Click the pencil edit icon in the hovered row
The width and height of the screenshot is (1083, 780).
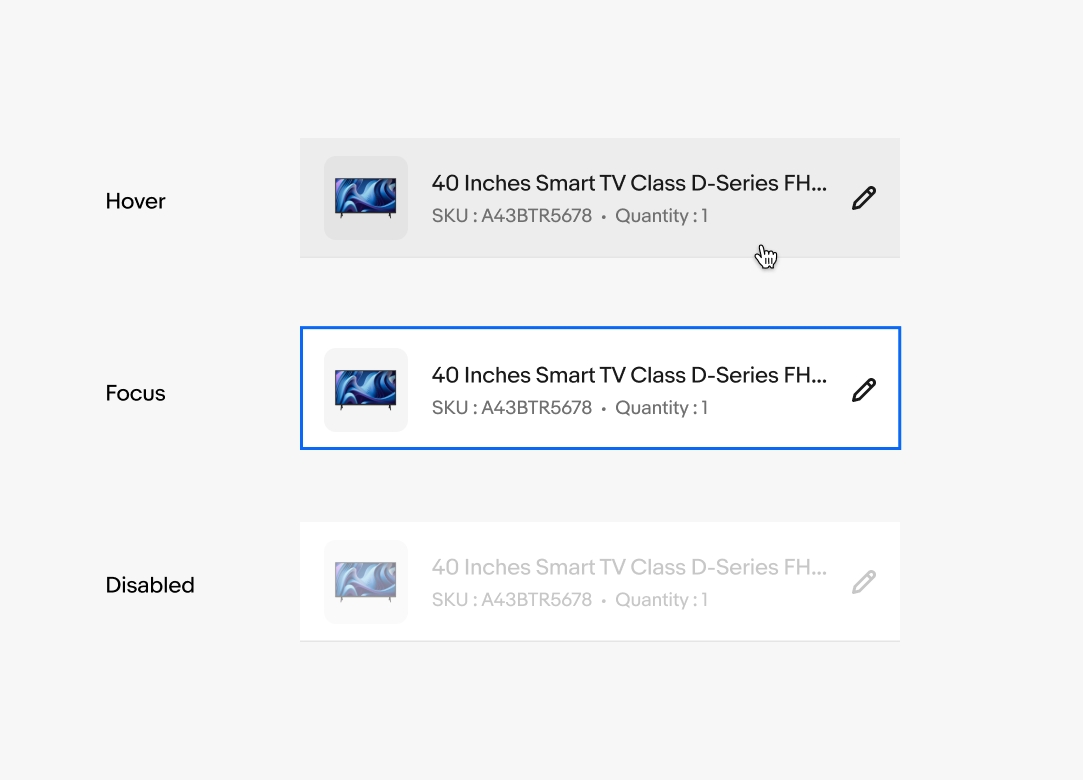coord(864,198)
